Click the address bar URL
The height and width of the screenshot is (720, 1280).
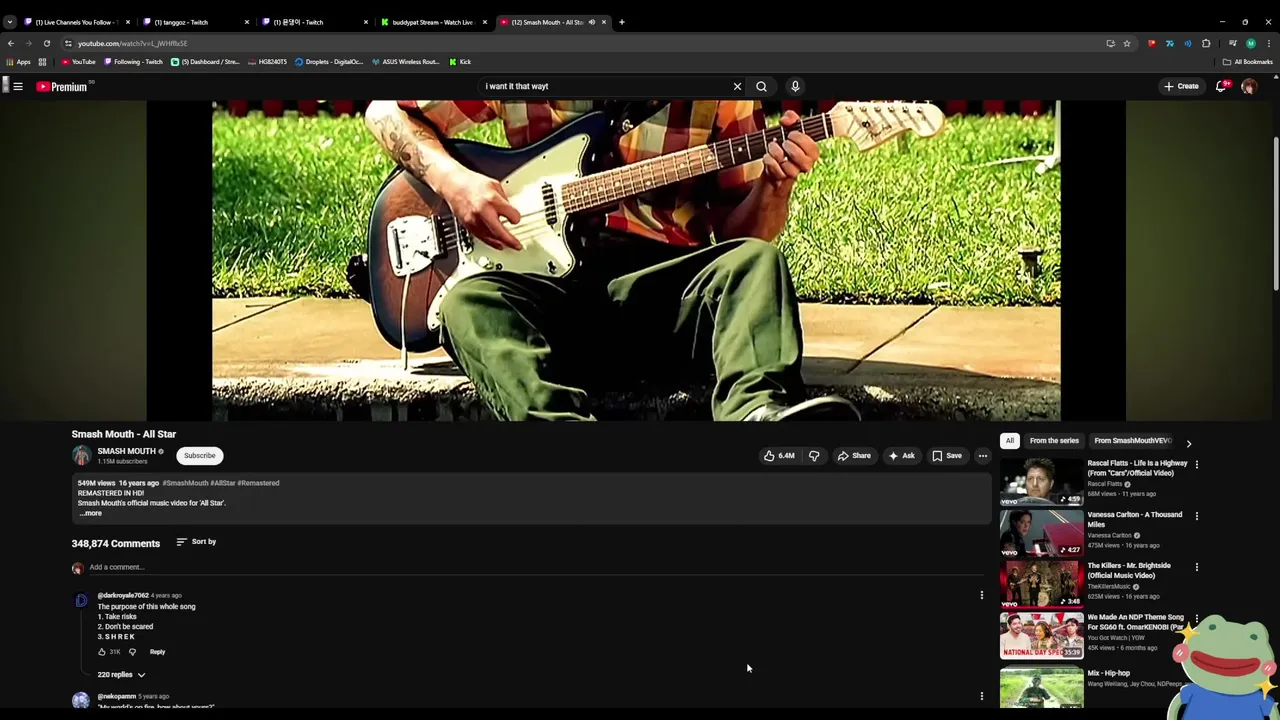click(133, 44)
